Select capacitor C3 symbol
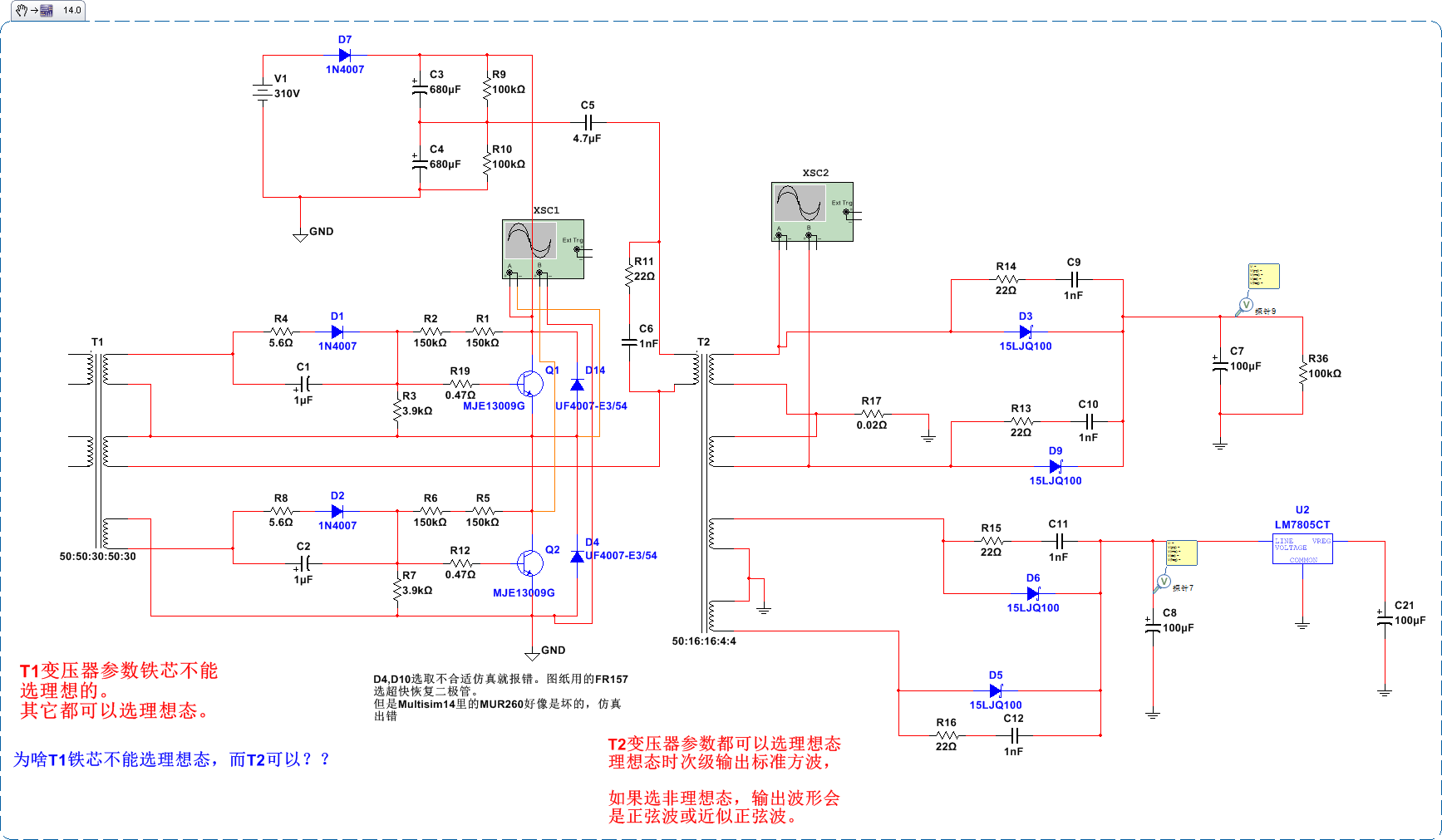 [x=420, y=86]
